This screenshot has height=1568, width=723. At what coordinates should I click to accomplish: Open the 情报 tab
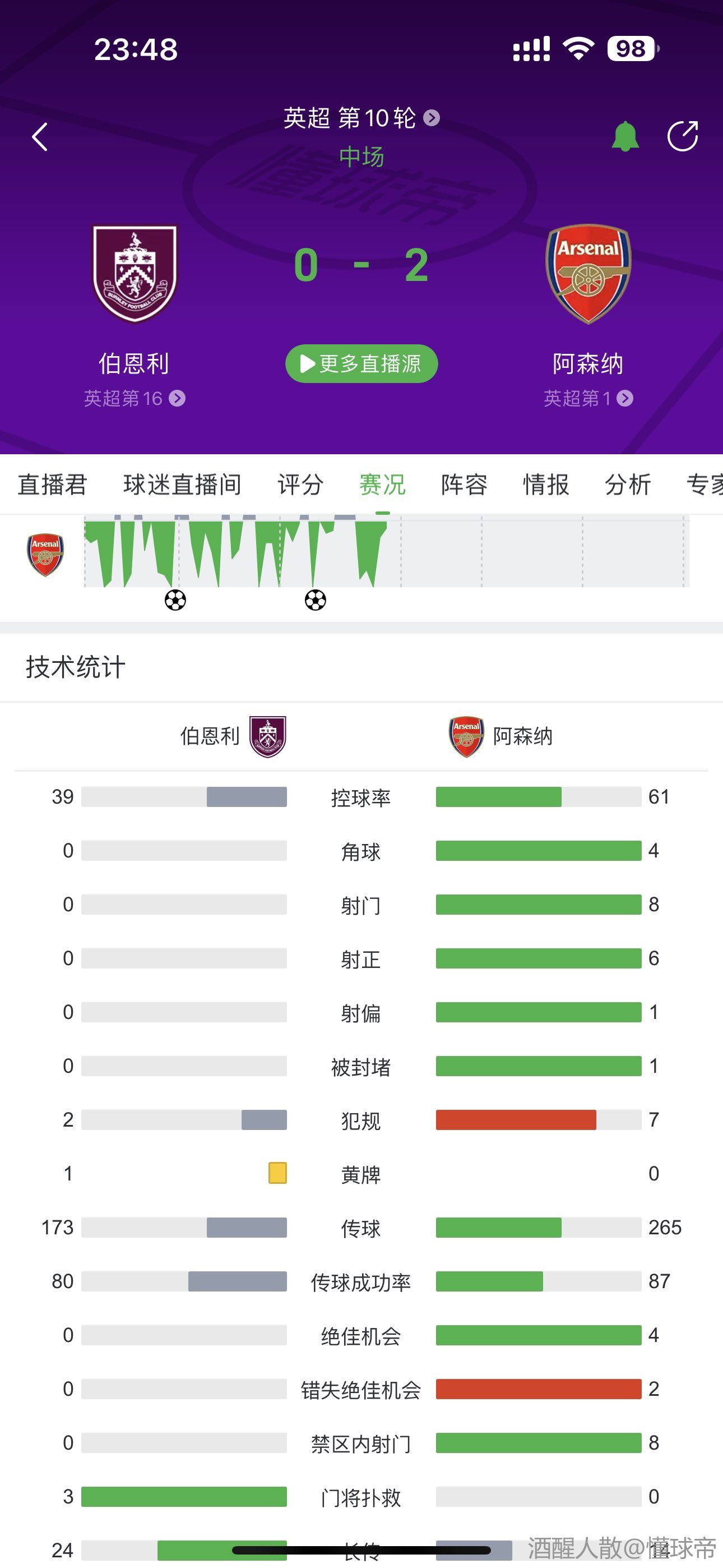click(546, 485)
